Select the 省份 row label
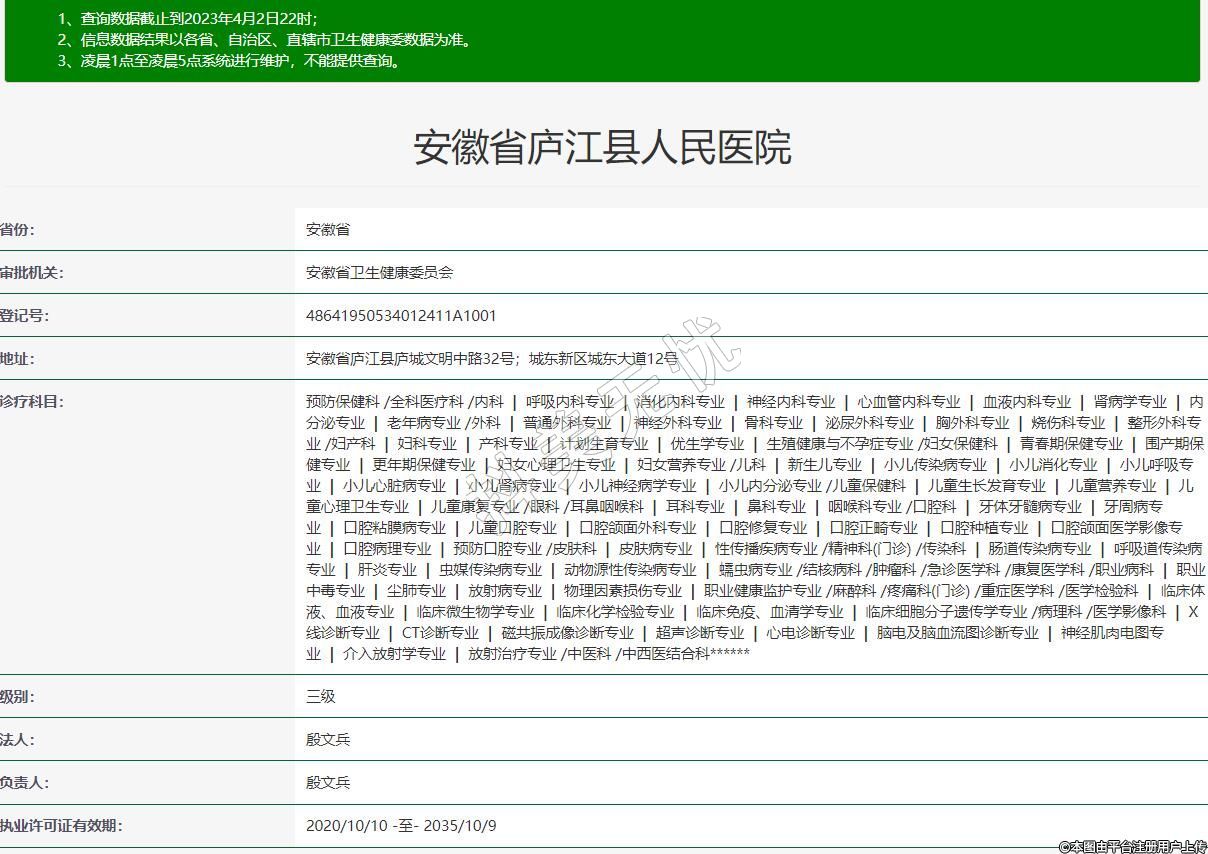 tap(17, 230)
